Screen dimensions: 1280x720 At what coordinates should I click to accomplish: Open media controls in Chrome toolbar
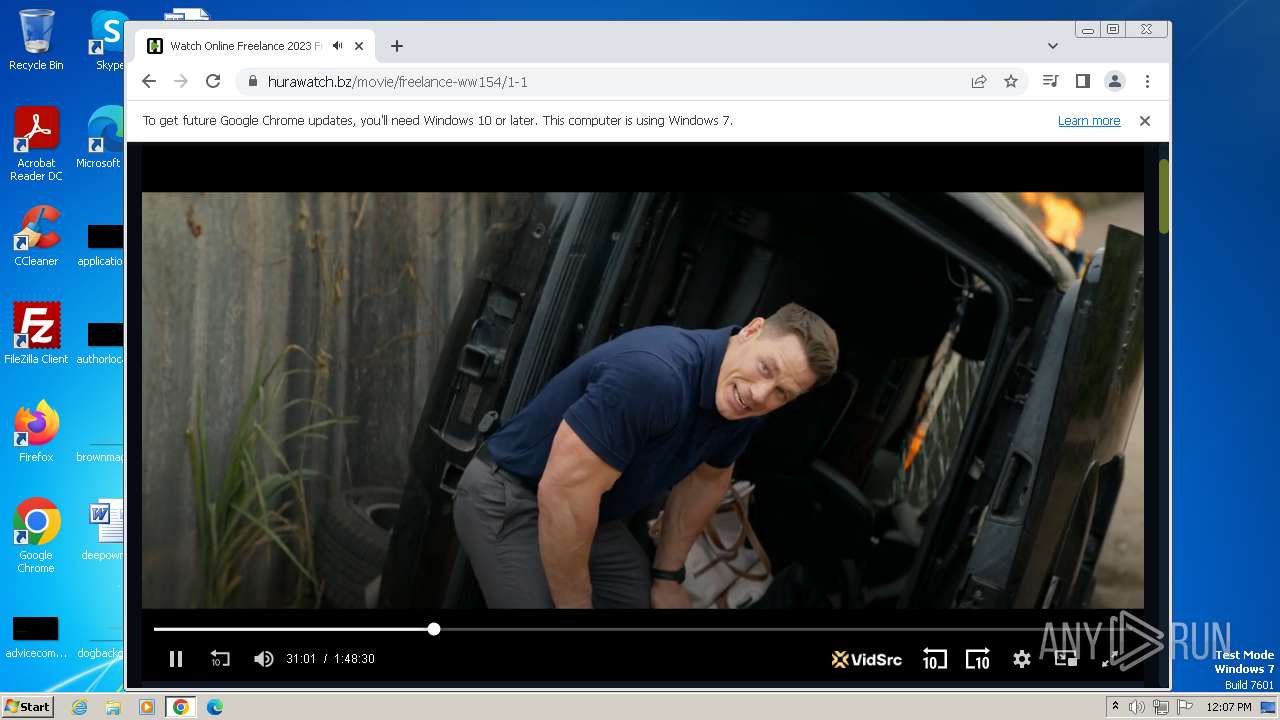[1050, 82]
